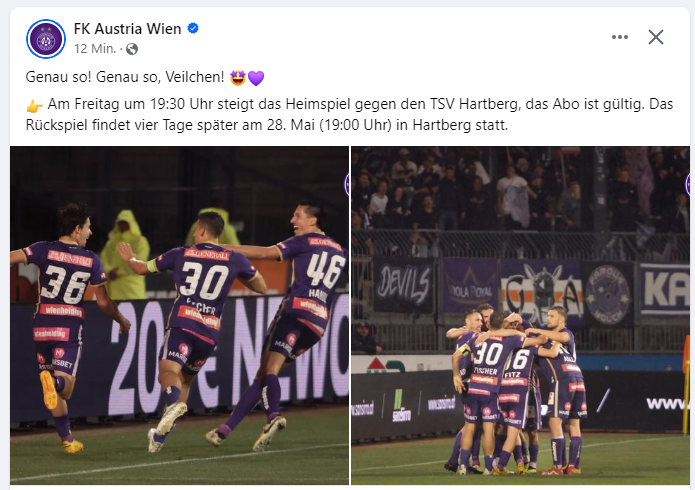Viewport: 695px width, 490px height.
Task: Click the club watermark on left photo edge
Action: 347,184
